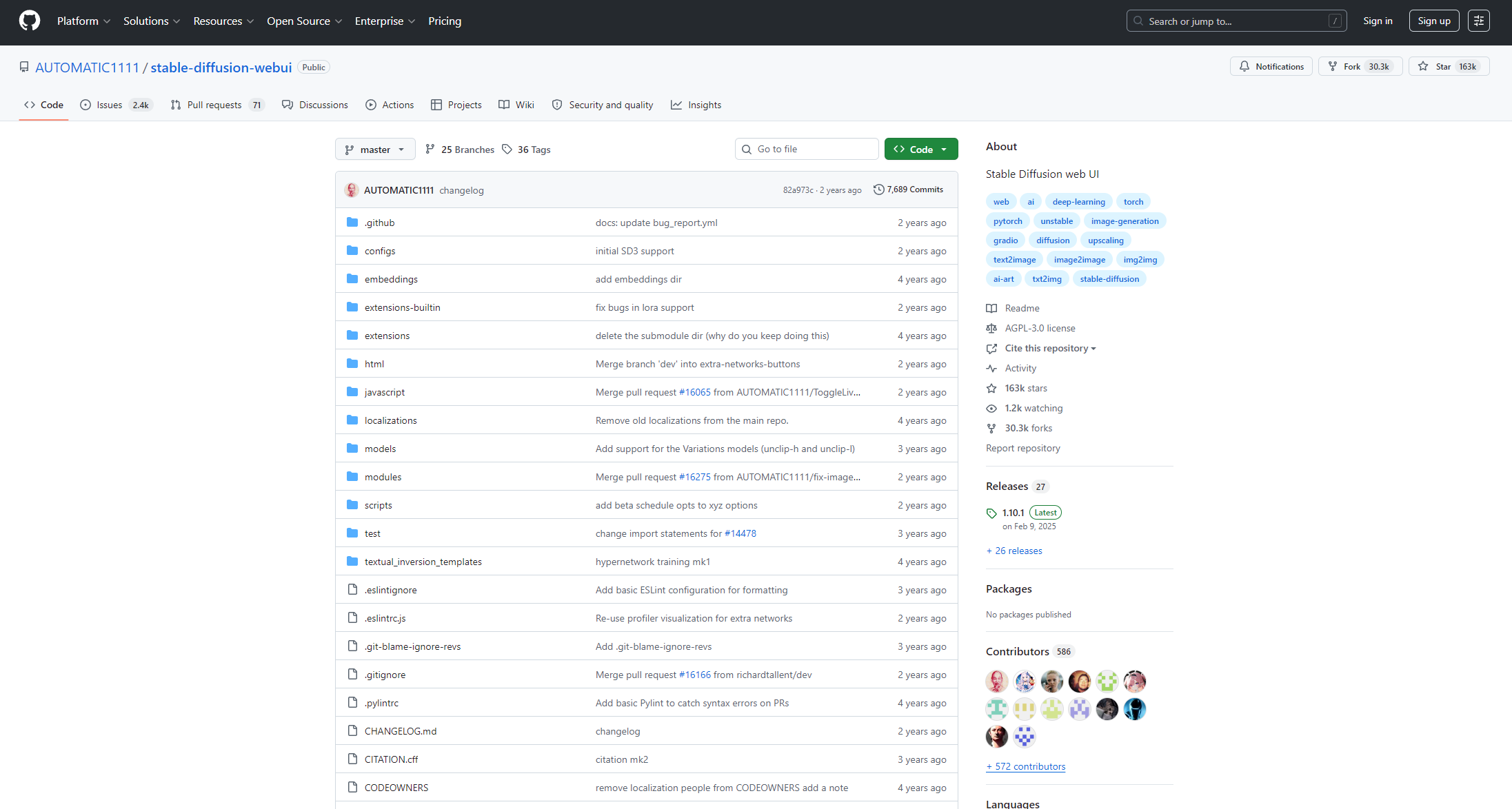Open pull request #16065 link

point(695,392)
